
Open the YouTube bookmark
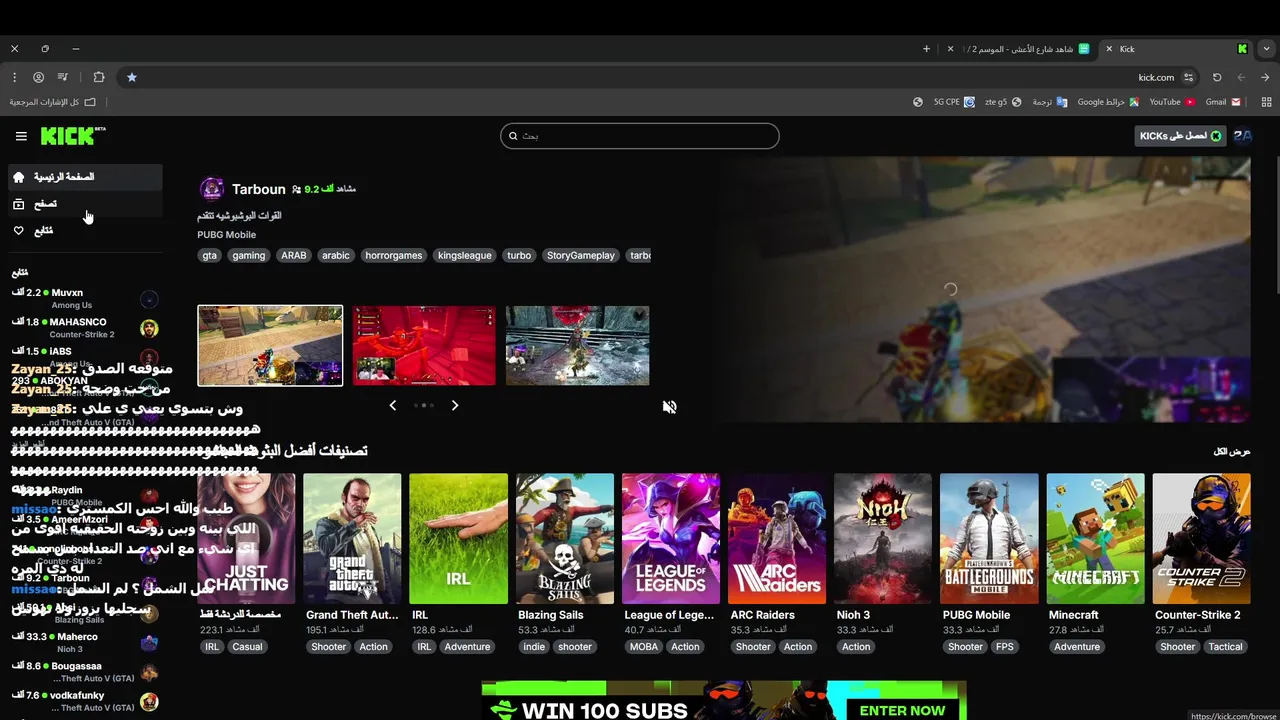click(1172, 102)
